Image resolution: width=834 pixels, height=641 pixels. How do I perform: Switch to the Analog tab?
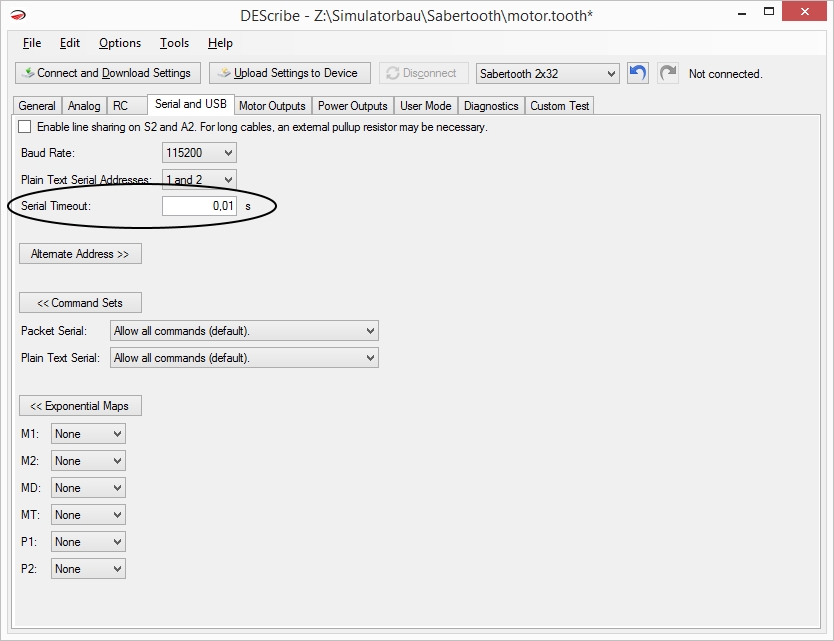click(84, 106)
